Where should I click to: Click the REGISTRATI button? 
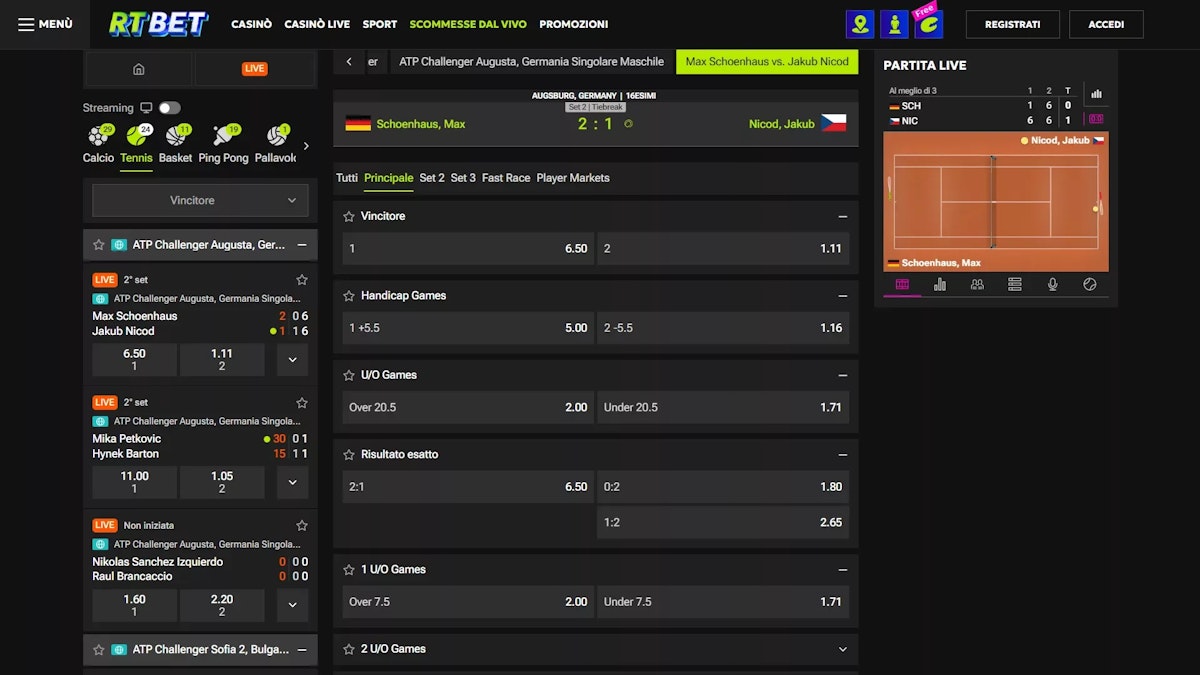coord(1012,24)
